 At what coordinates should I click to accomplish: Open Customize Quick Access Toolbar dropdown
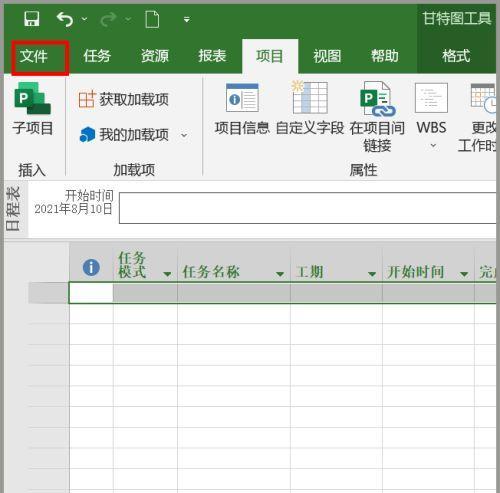(187, 20)
